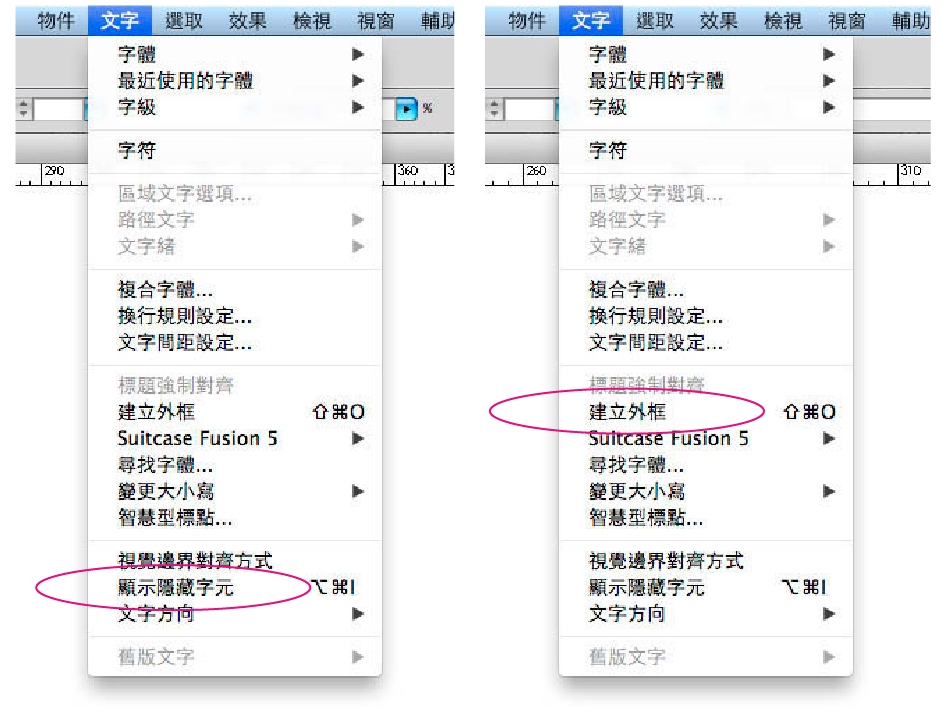Expand 最近使用的字體 submenu in the right menu
946x726 pixels.
coord(706,81)
